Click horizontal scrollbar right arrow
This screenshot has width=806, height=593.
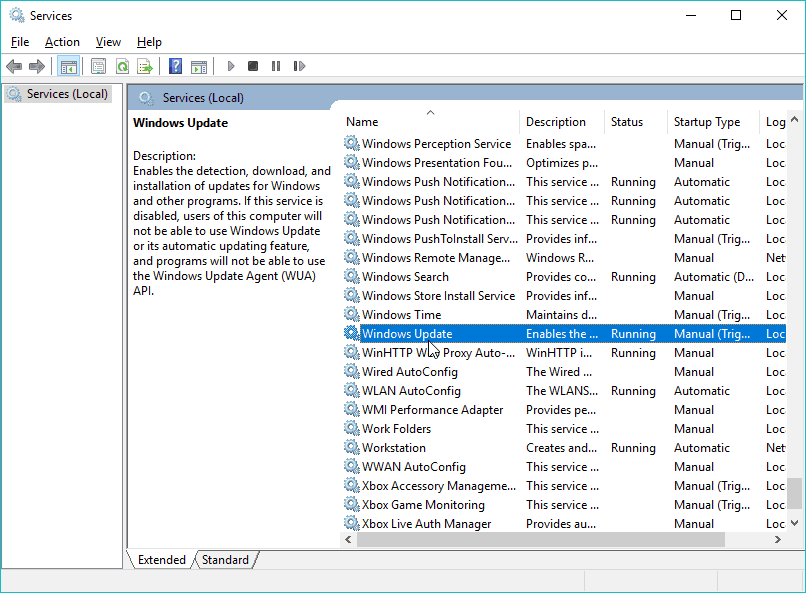[778, 540]
